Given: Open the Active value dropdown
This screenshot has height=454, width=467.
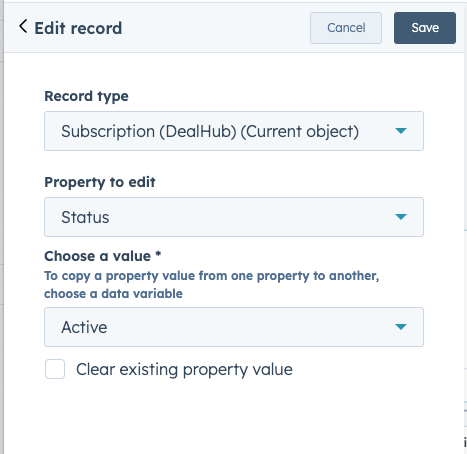Looking at the screenshot, I should (234, 327).
